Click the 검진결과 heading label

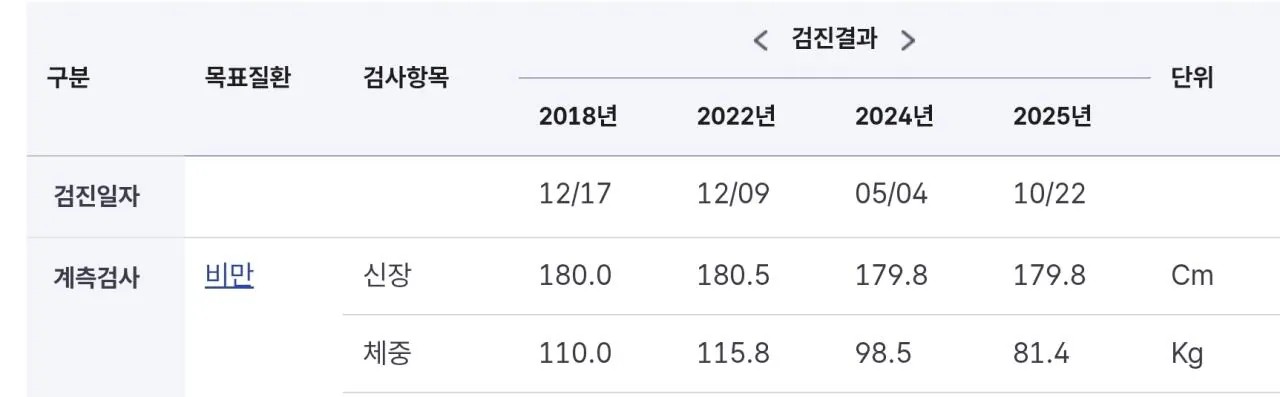[834, 39]
